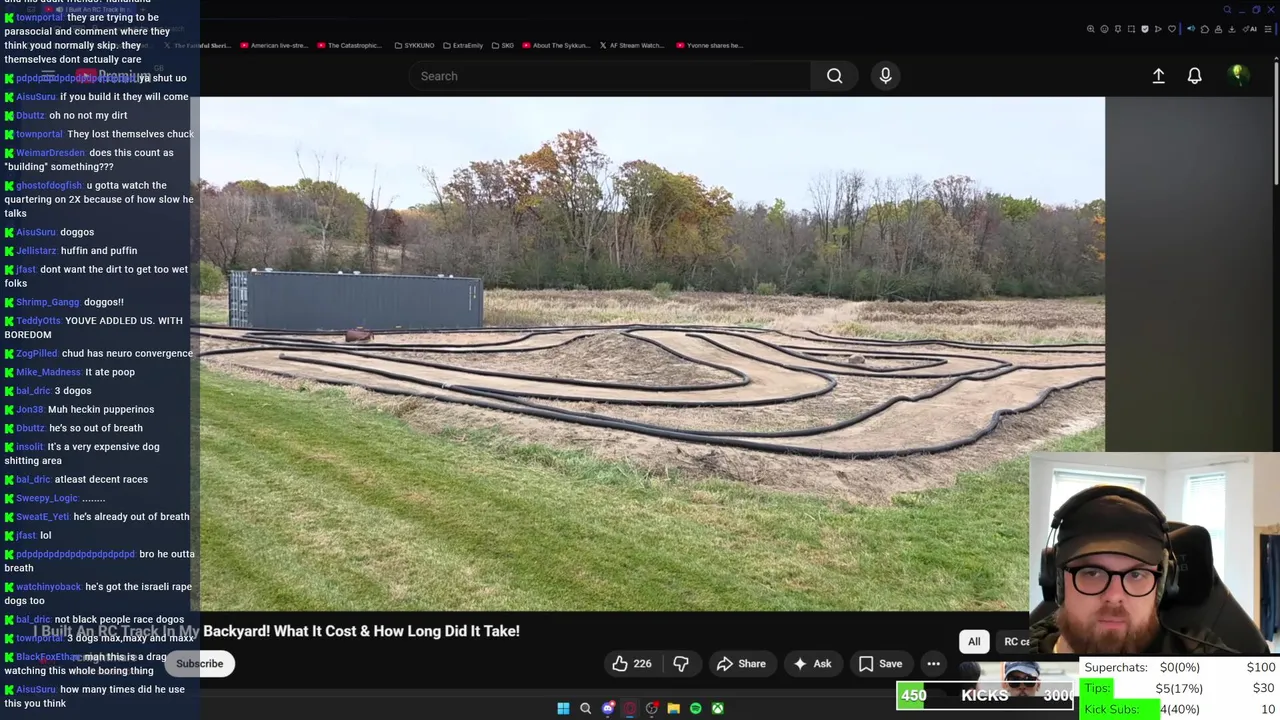
Task: Click chat username Sweepy_Logic
Action: [x=46, y=498]
